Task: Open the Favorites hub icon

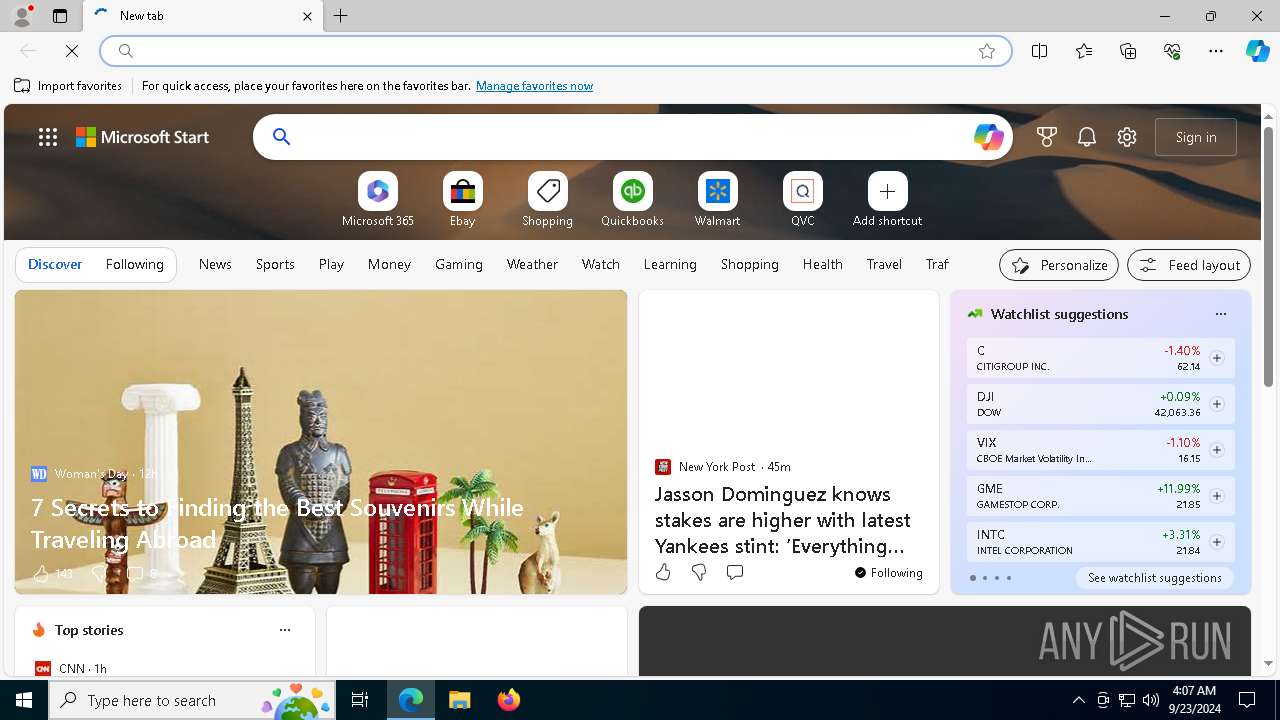Action: (x=1084, y=51)
